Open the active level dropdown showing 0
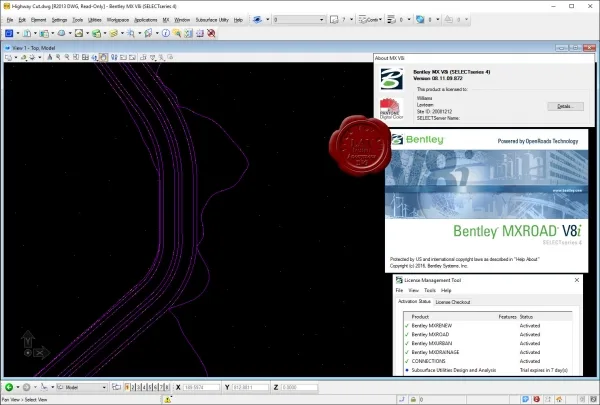The height and width of the screenshot is (405, 600). click(298, 20)
